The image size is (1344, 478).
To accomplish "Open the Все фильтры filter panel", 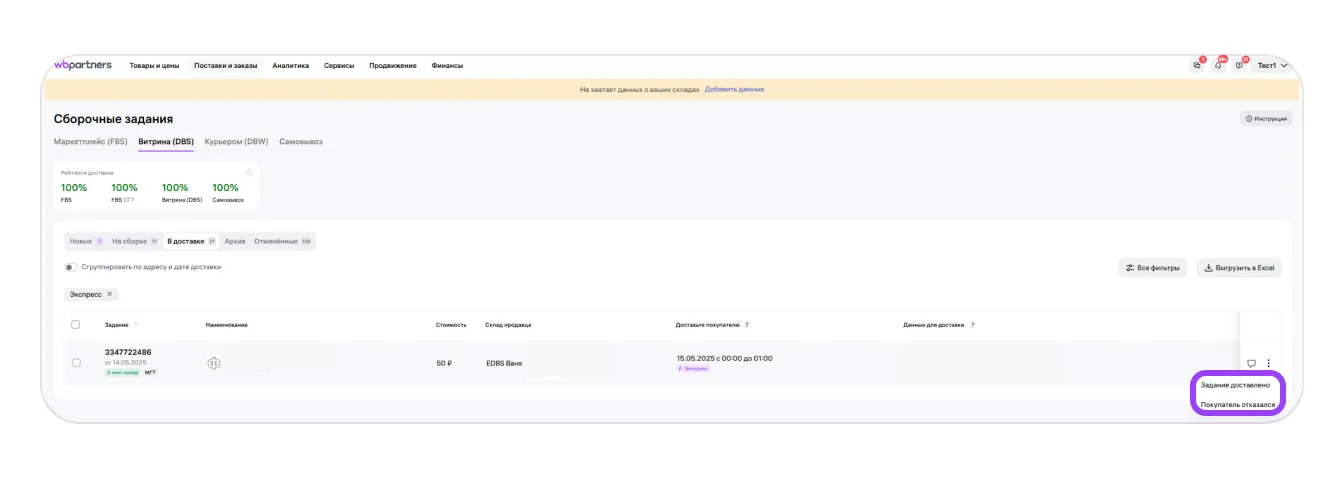I will click(1153, 268).
